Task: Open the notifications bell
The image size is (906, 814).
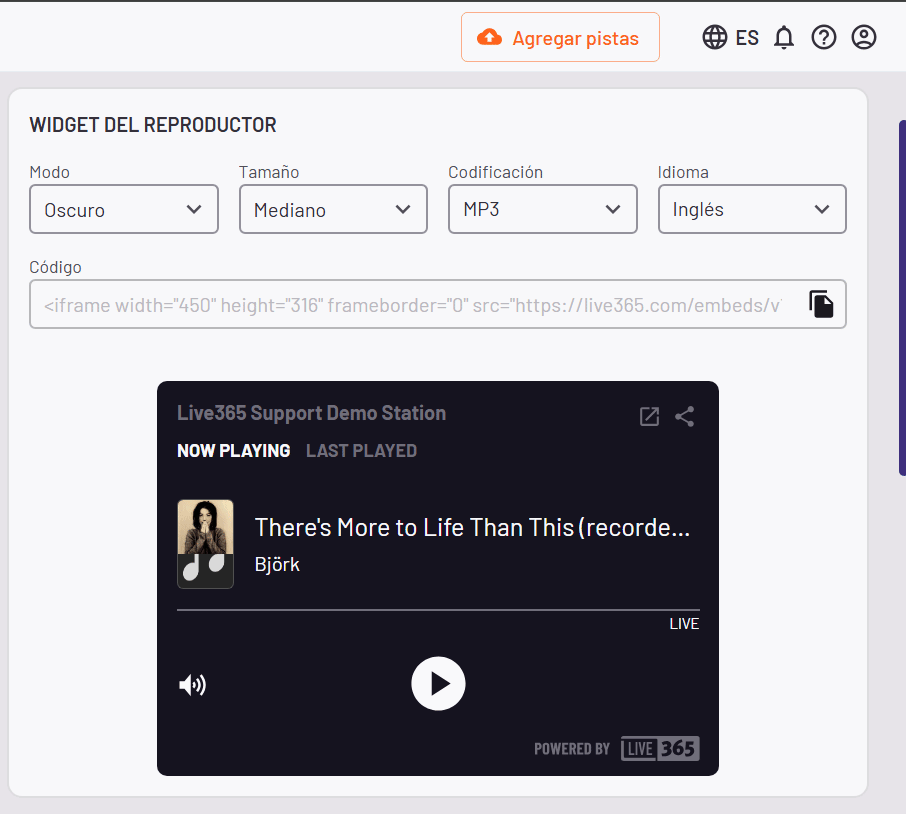Action: [x=784, y=38]
